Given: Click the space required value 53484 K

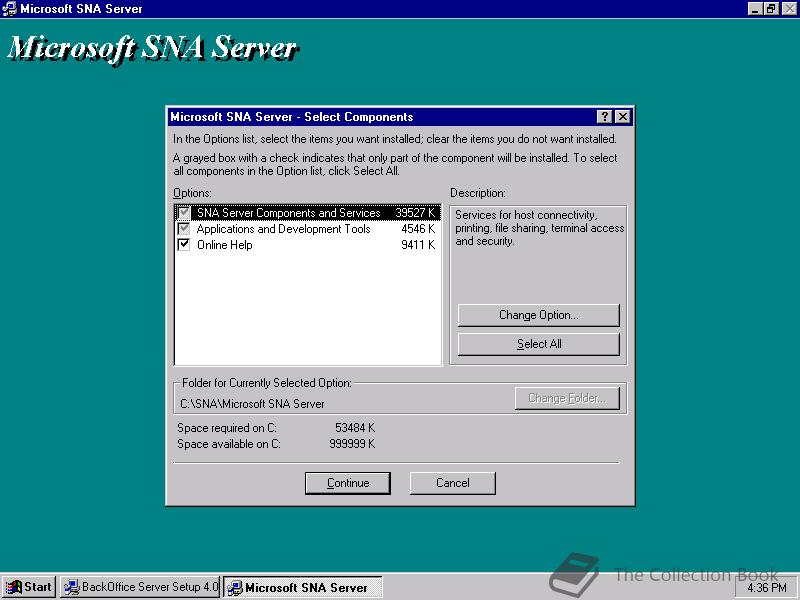Looking at the screenshot, I should pos(355,428).
